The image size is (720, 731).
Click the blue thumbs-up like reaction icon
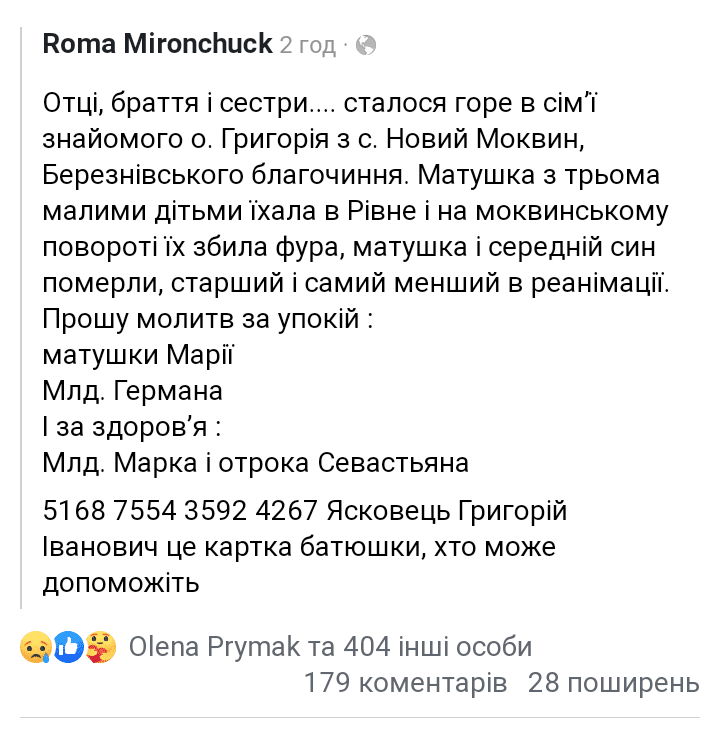pyautogui.click(x=69, y=647)
